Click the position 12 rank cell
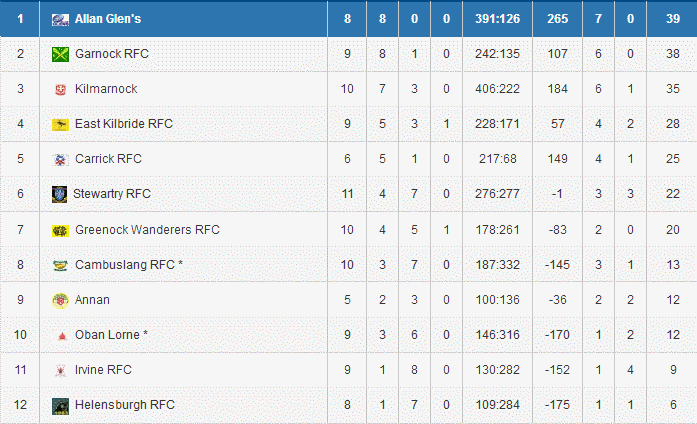 tap(20, 405)
